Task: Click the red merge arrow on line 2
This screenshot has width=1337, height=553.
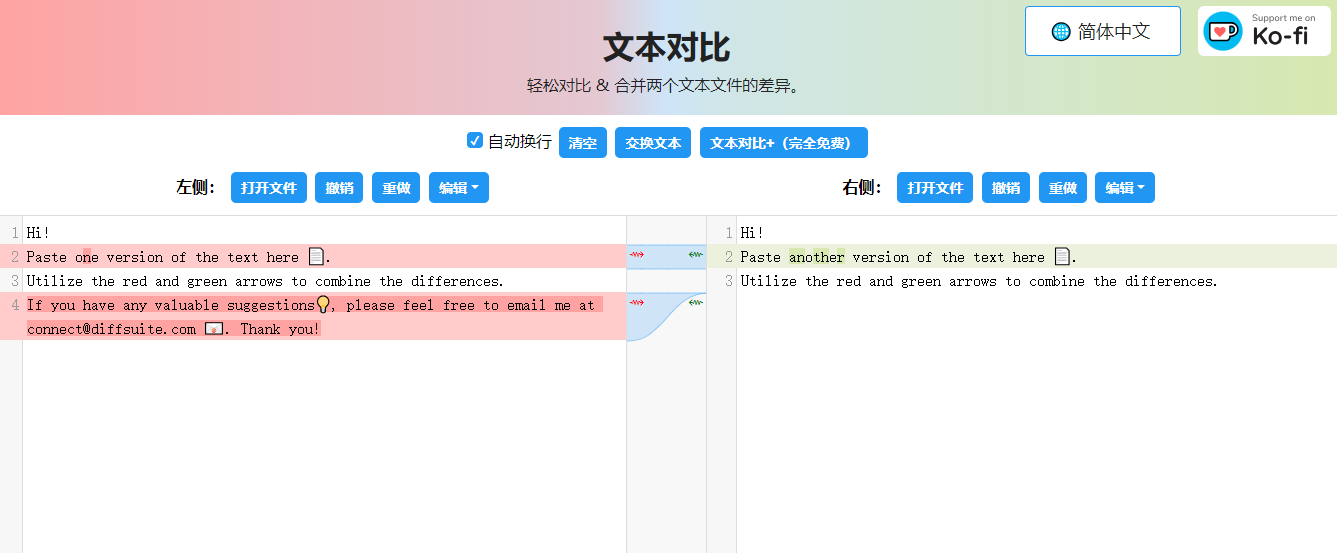Action: click(636, 256)
